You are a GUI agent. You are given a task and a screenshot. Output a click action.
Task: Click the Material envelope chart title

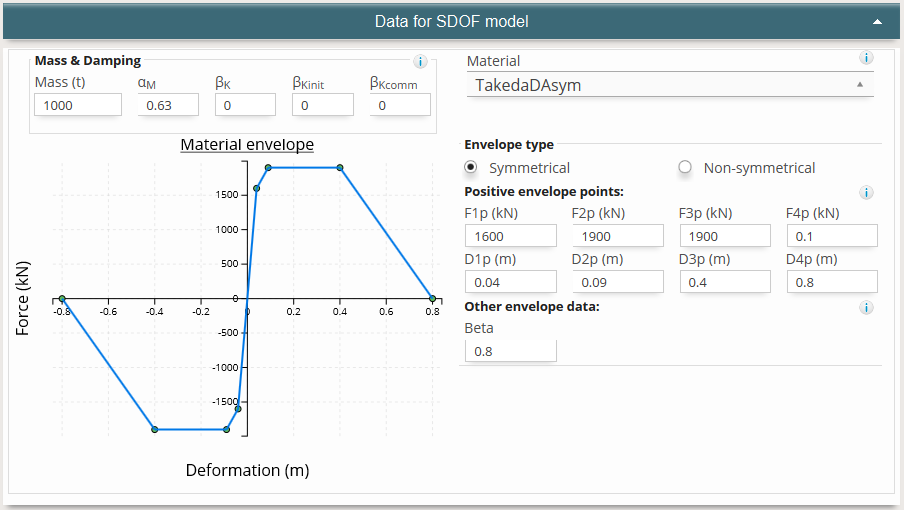(247, 145)
